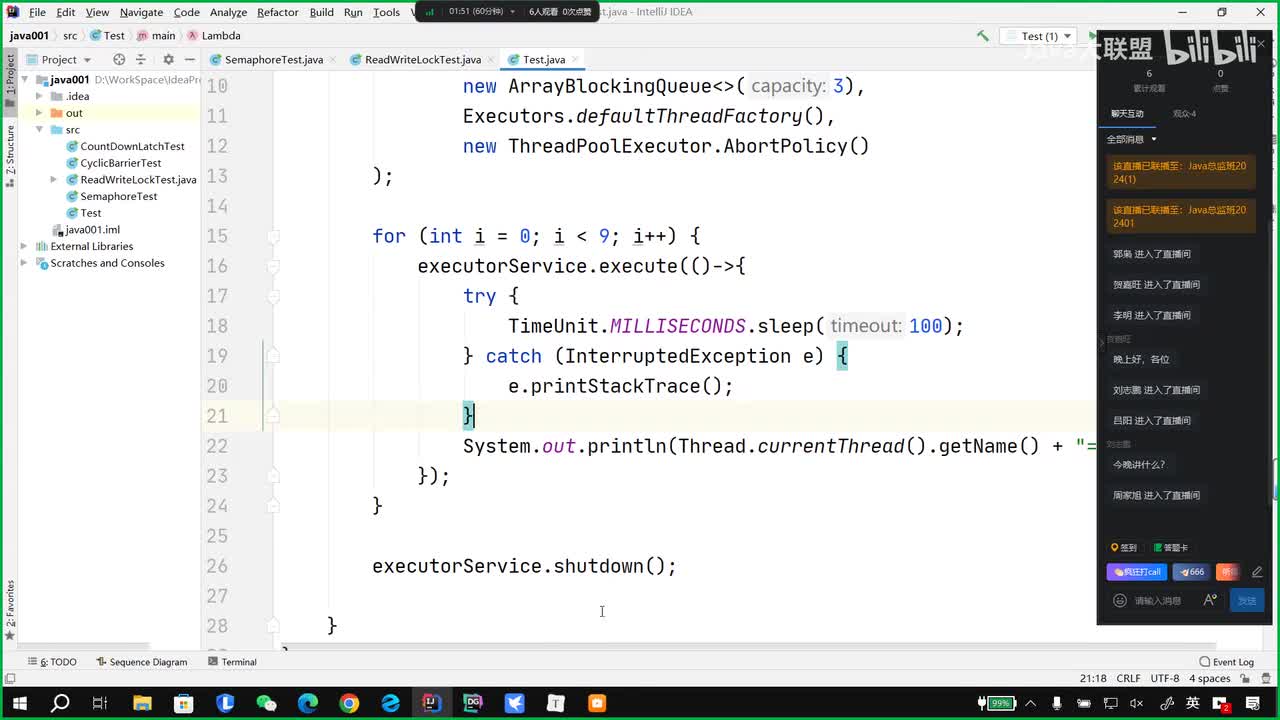
Task: Select CyclicBarrierTest in project tree
Action: click(x=120, y=163)
